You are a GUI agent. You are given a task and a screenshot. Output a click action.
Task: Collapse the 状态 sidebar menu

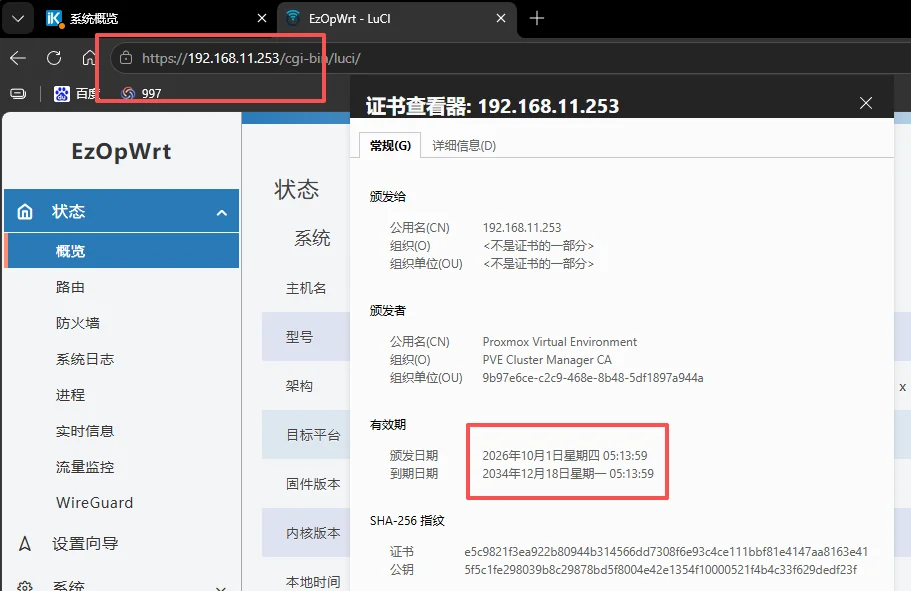222,213
